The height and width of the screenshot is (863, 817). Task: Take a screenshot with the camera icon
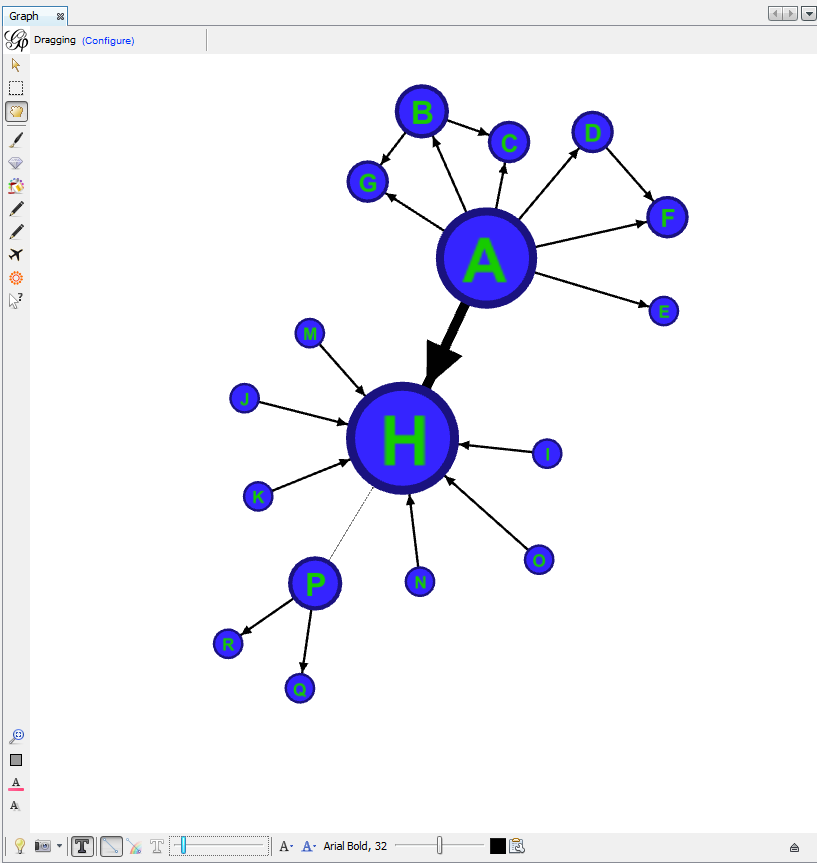[42, 846]
